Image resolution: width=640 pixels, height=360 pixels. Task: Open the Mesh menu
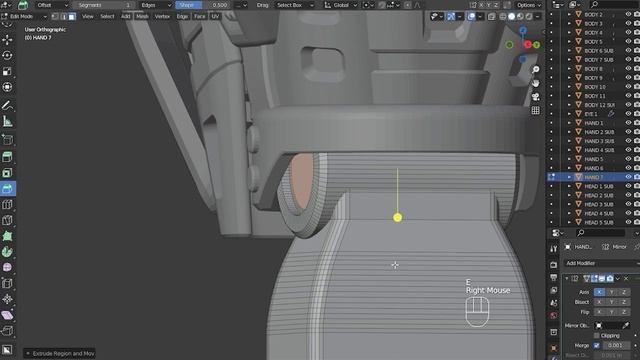142,17
